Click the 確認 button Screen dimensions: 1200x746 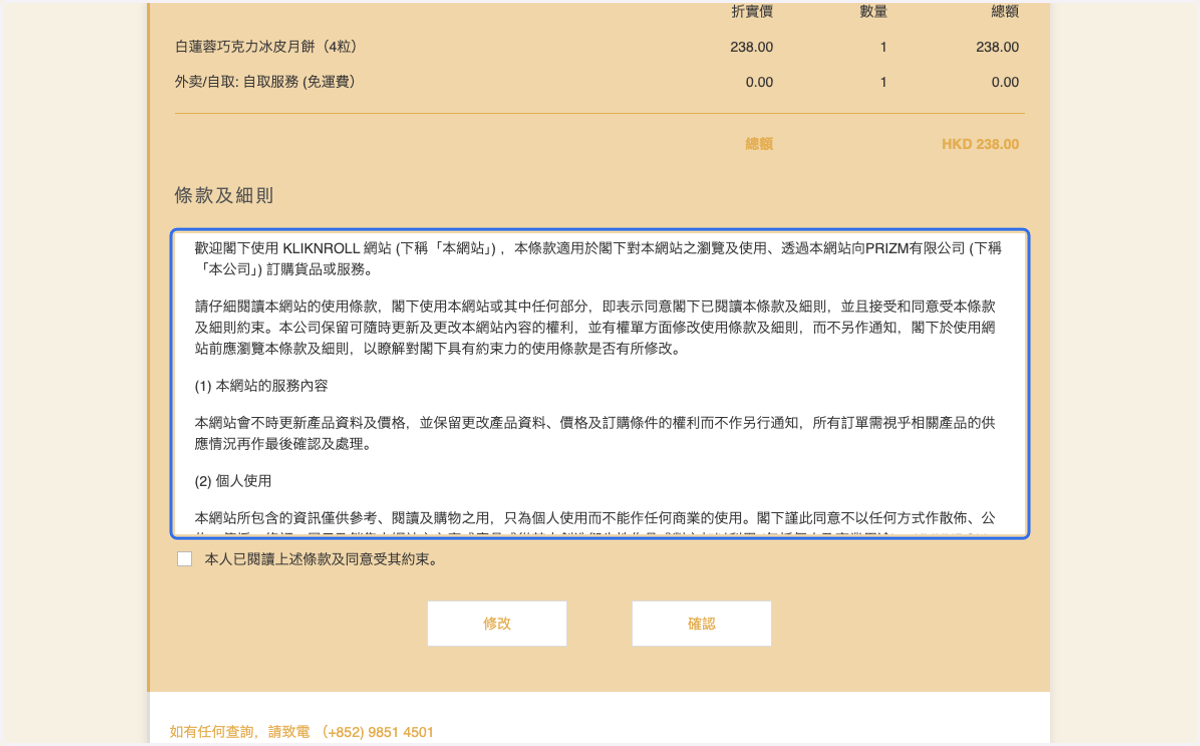click(x=701, y=624)
